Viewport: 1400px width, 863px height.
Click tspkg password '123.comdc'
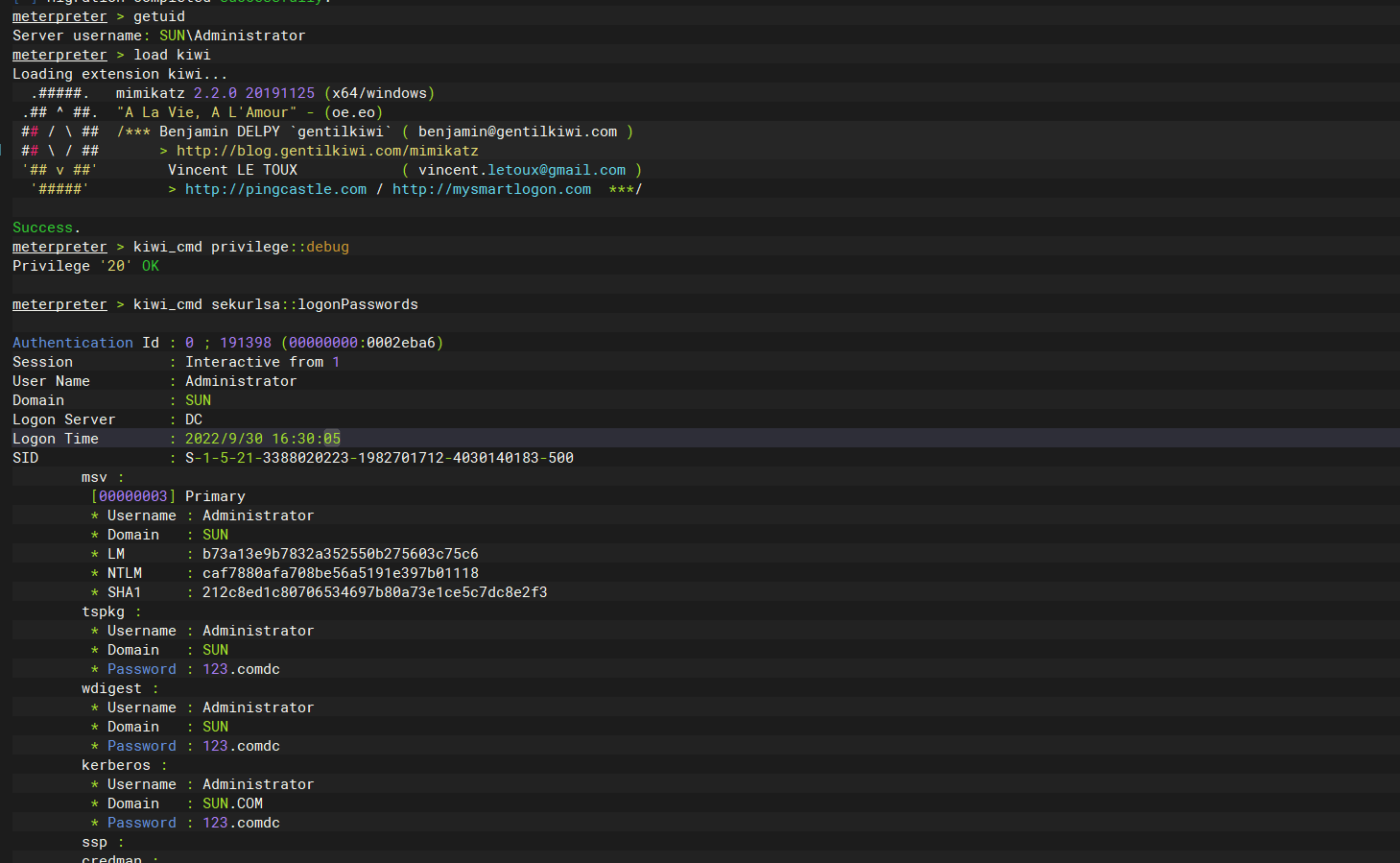241,669
